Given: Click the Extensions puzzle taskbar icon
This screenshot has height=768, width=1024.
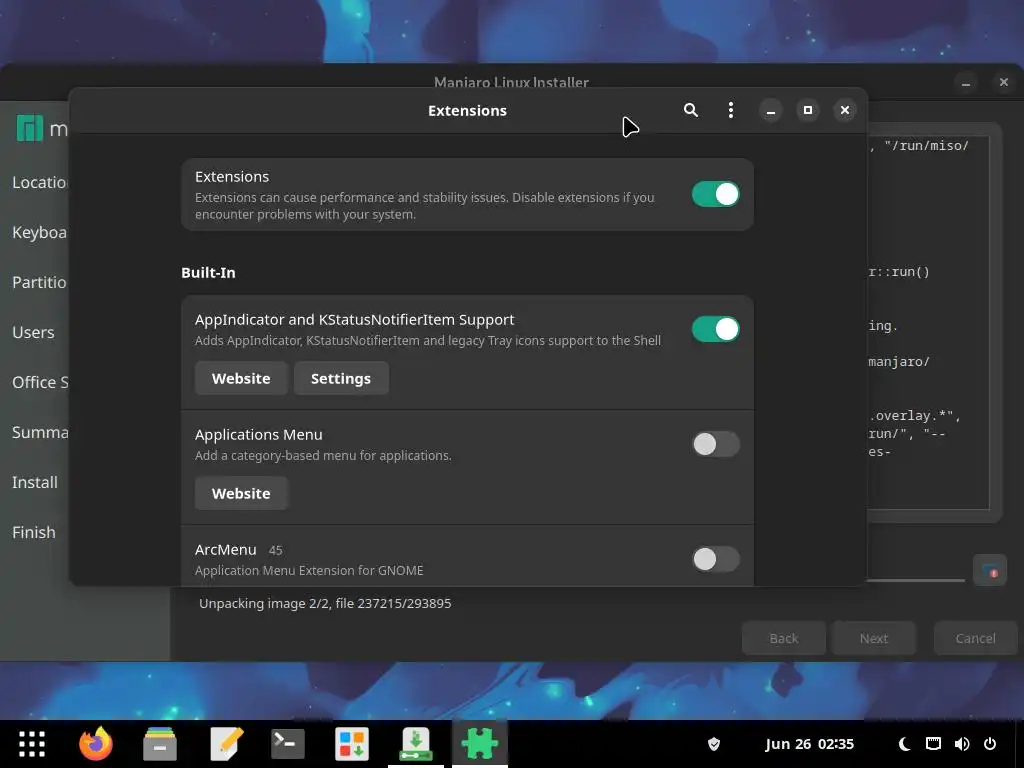Looking at the screenshot, I should tap(480, 744).
